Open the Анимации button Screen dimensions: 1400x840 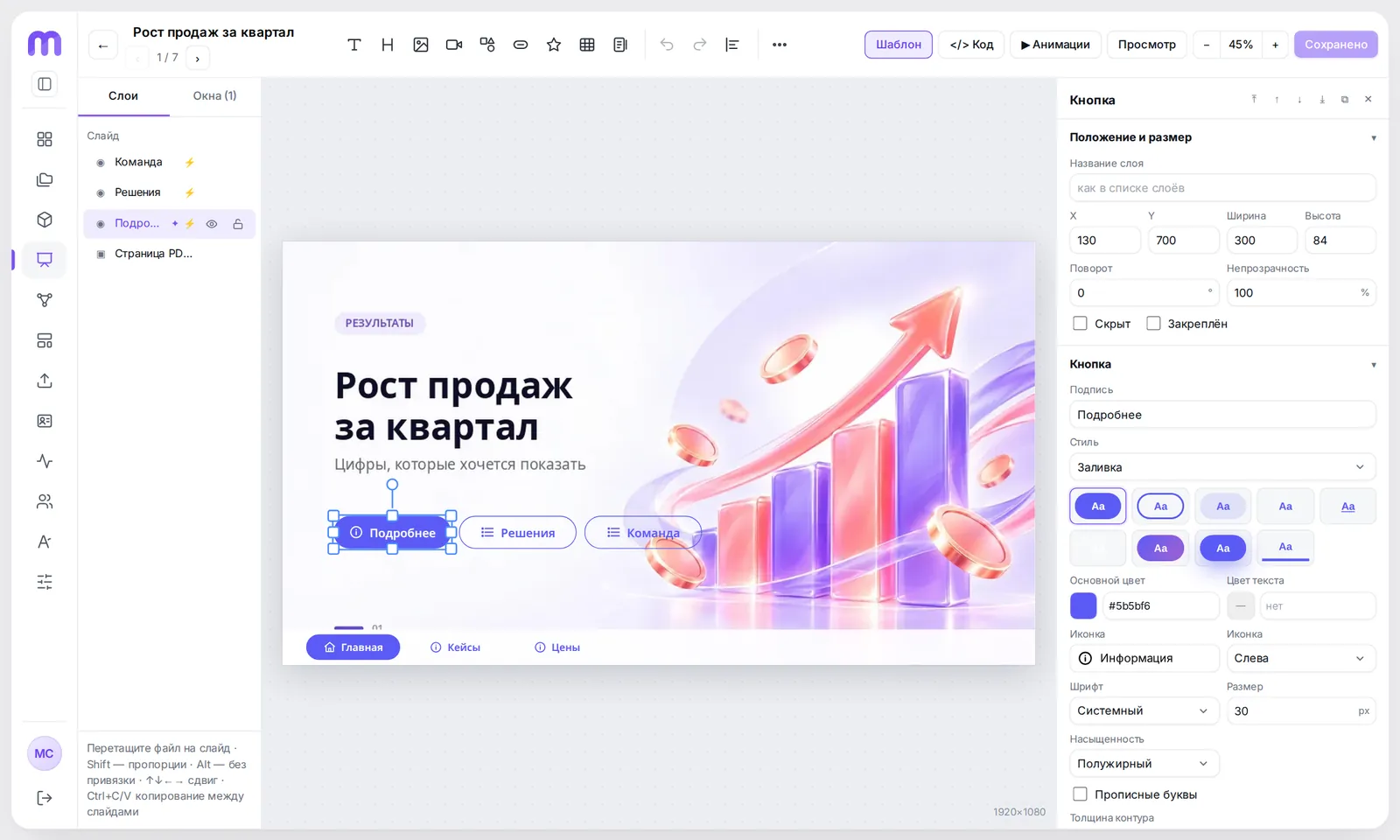point(1055,45)
